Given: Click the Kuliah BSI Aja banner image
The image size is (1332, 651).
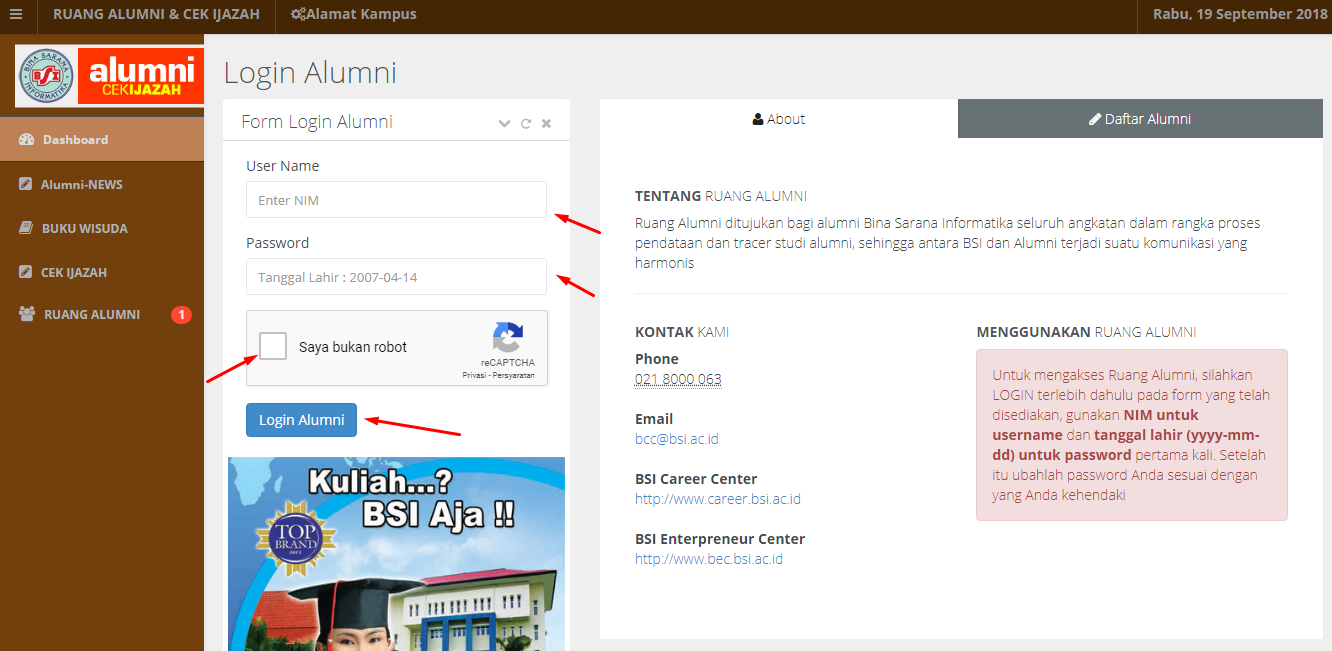Looking at the screenshot, I should [396, 554].
